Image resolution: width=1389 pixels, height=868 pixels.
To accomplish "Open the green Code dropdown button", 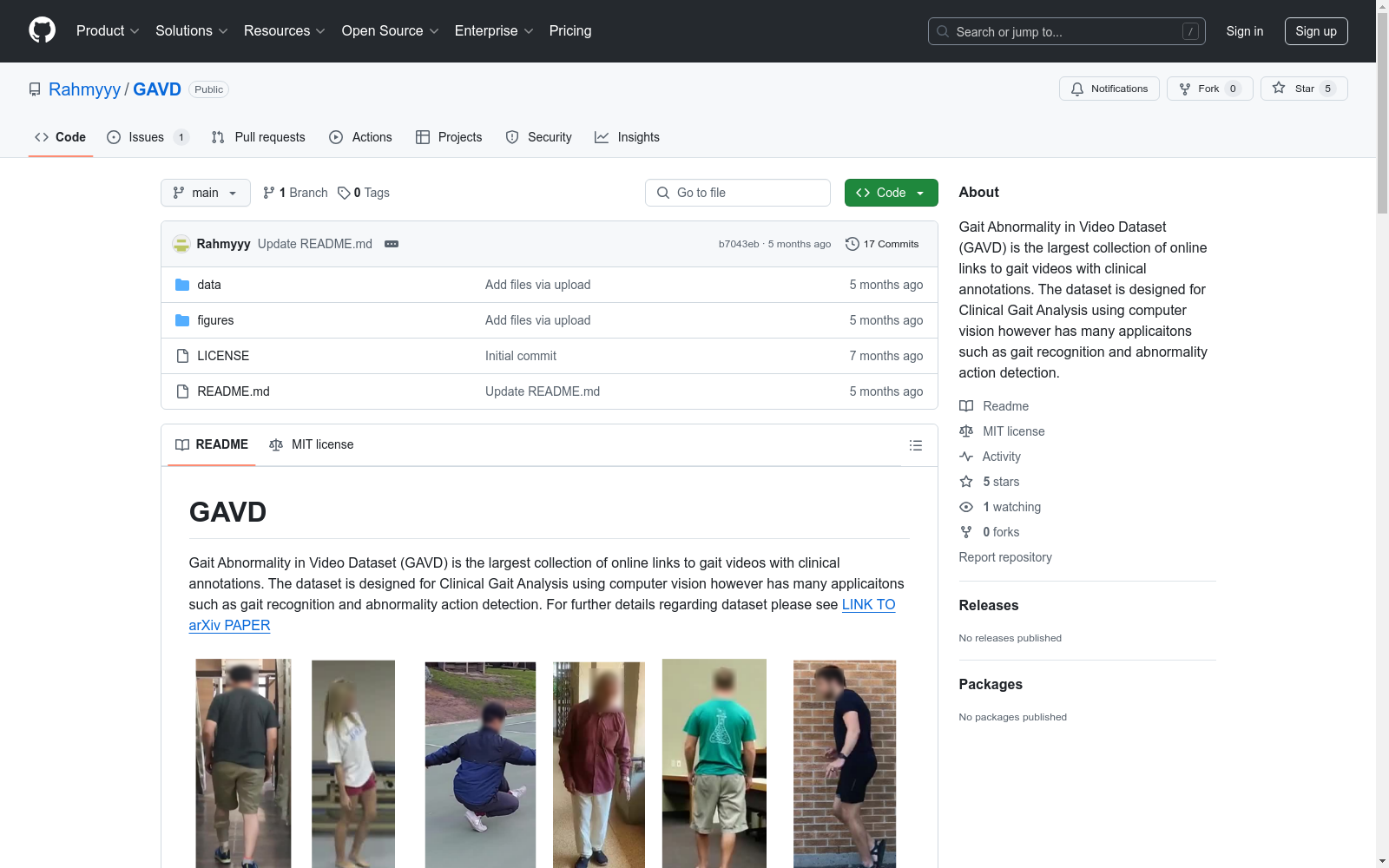I will tap(891, 193).
